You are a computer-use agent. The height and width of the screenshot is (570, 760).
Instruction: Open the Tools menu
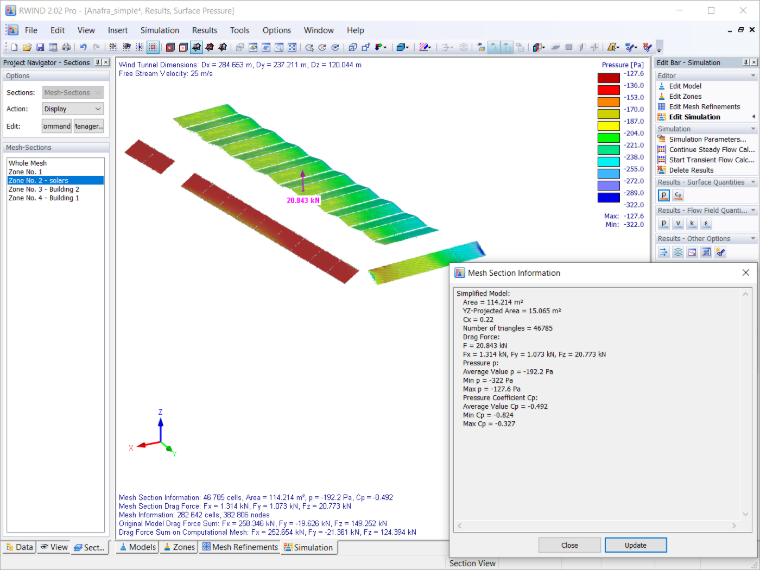pos(239,30)
